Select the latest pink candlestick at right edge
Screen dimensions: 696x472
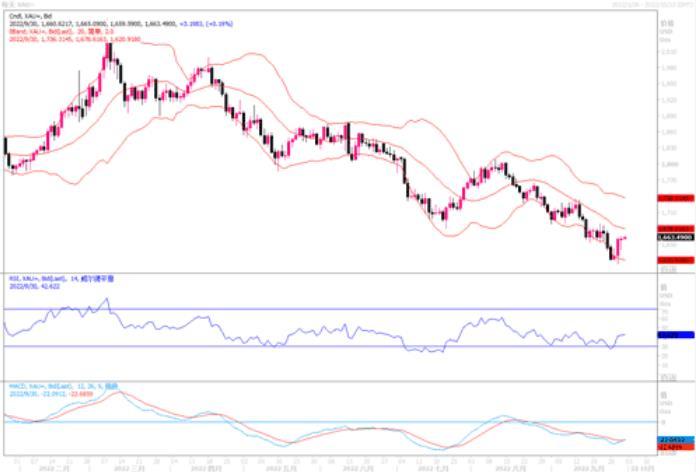pos(623,245)
